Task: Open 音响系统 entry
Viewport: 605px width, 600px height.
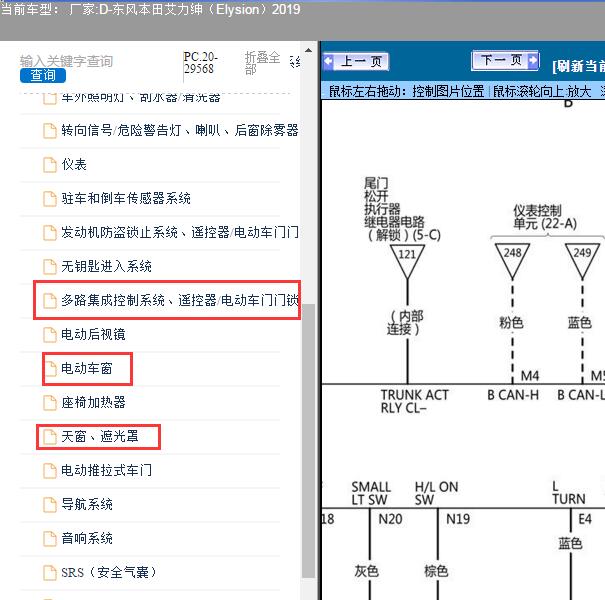Action: pos(87,538)
